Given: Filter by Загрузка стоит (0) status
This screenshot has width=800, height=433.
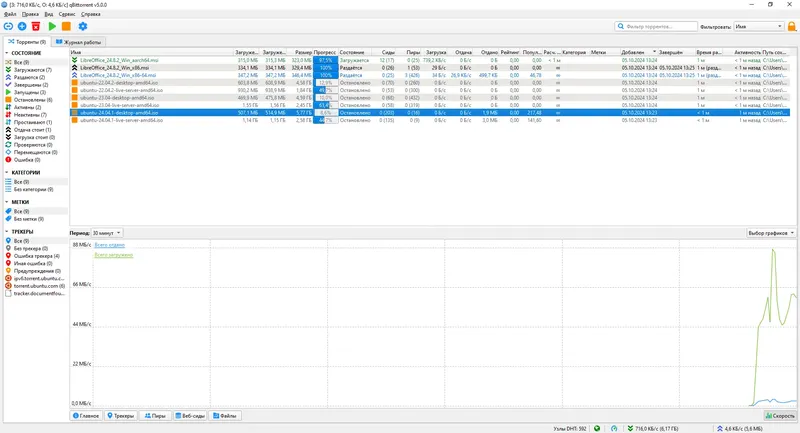Looking at the screenshot, I should [34, 137].
